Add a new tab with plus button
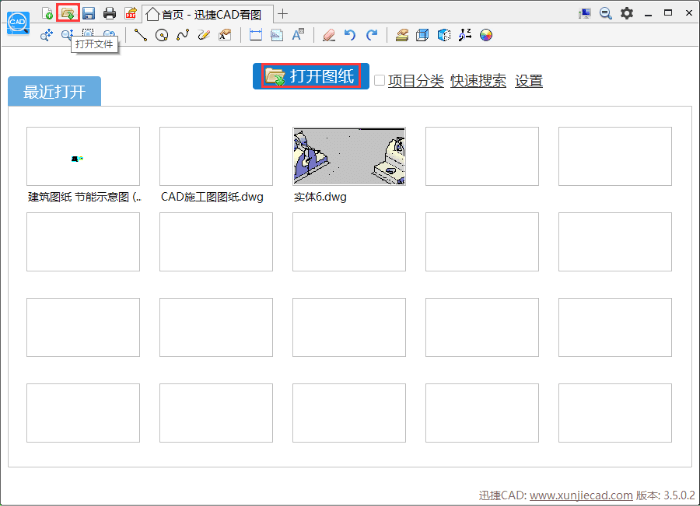The width and height of the screenshot is (700, 506). tap(283, 14)
